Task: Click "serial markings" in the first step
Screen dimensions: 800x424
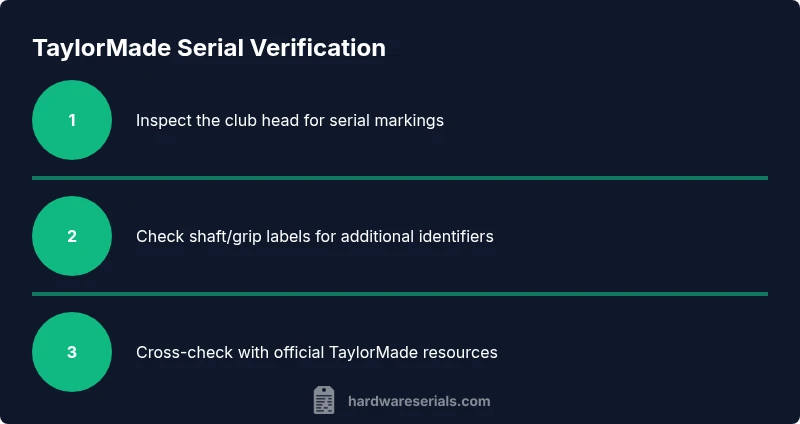Action: click(x=389, y=120)
